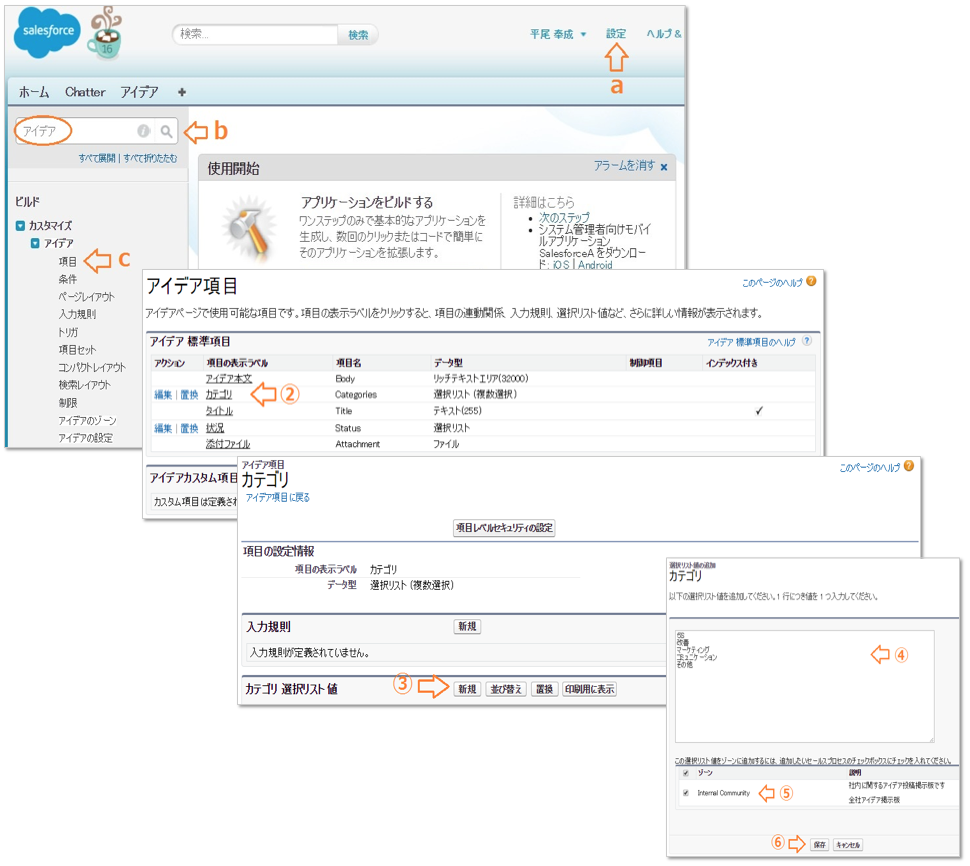Click 編集 in the 状況 row

coord(163,428)
